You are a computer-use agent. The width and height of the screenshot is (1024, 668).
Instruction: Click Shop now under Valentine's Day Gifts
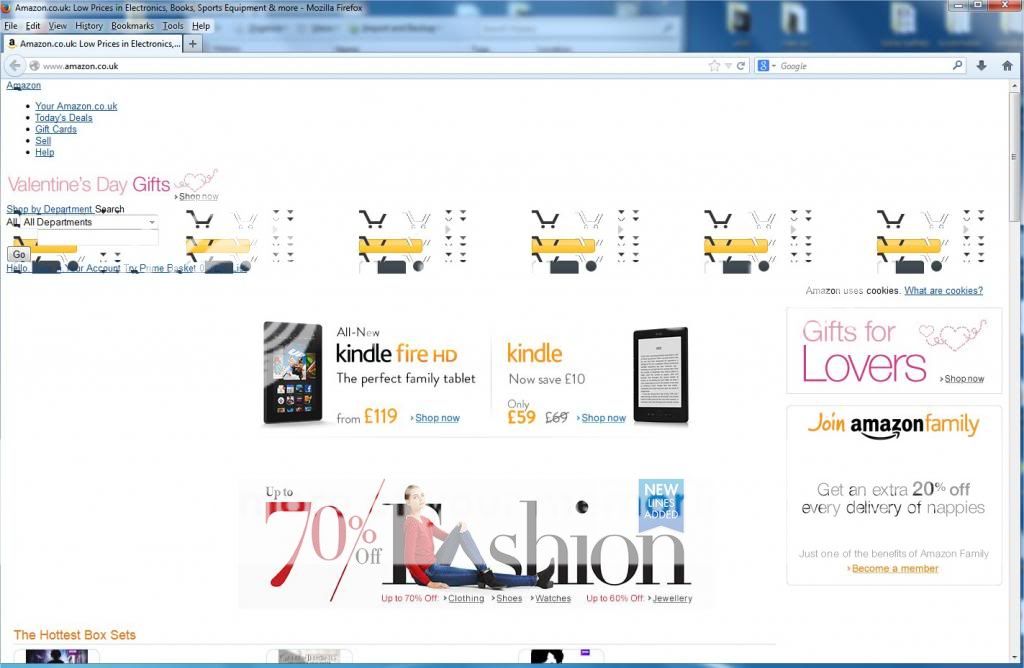[x=199, y=197]
